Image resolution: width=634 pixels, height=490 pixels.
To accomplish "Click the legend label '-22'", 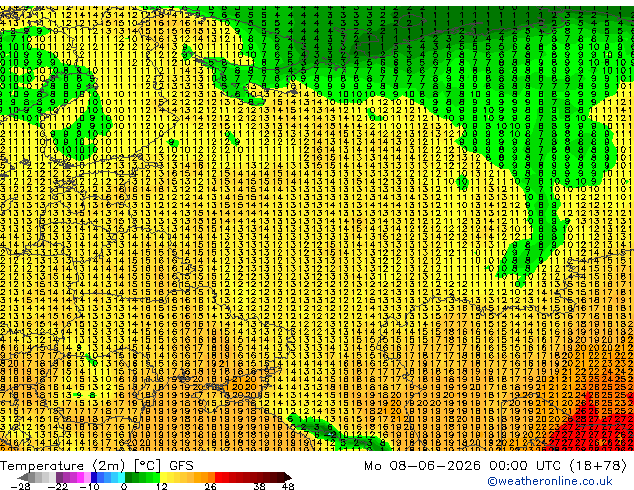I will point(58,486).
